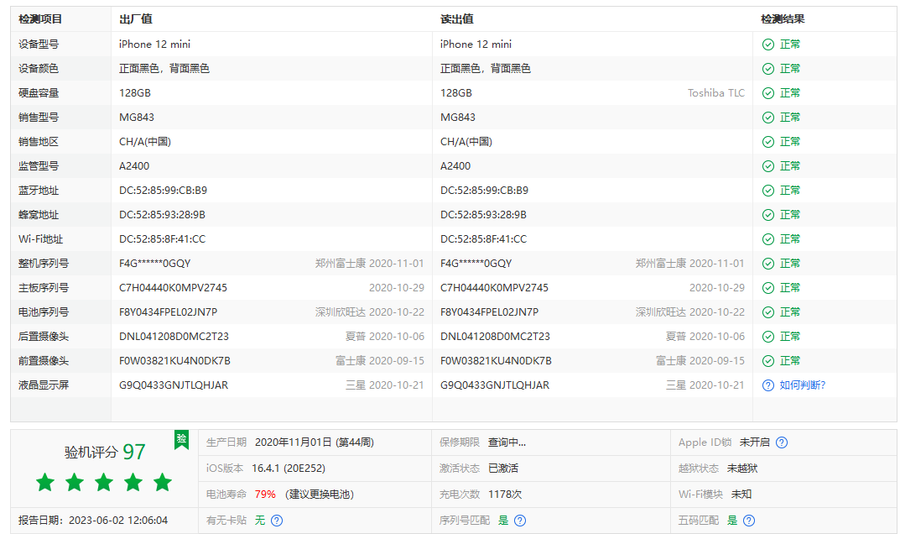Click the 电池序列号 row label
Screen dimensions: 900x534
click(44, 312)
